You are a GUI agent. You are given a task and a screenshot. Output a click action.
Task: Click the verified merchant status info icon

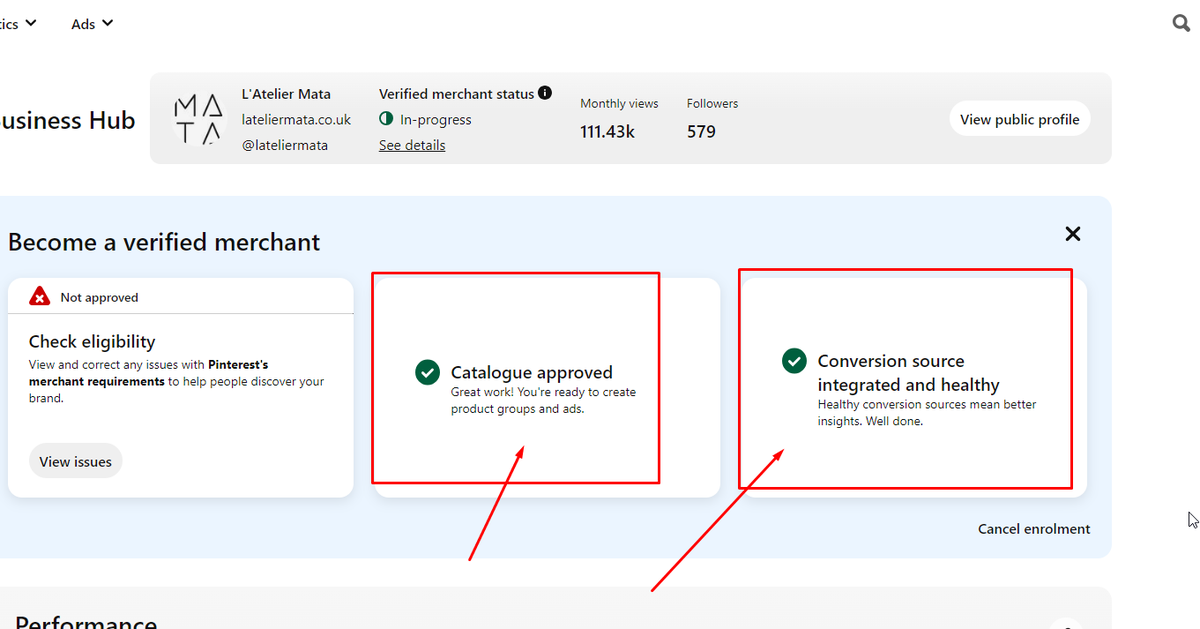click(545, 93)
